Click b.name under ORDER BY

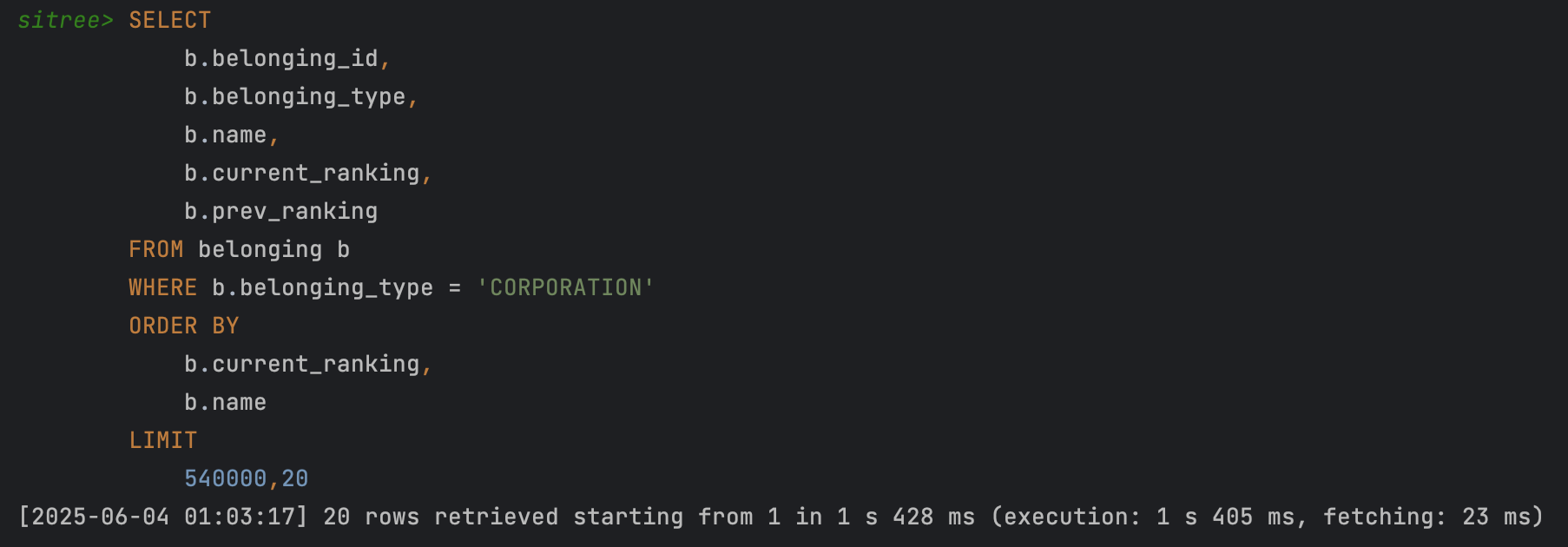[x=226, y=402]
